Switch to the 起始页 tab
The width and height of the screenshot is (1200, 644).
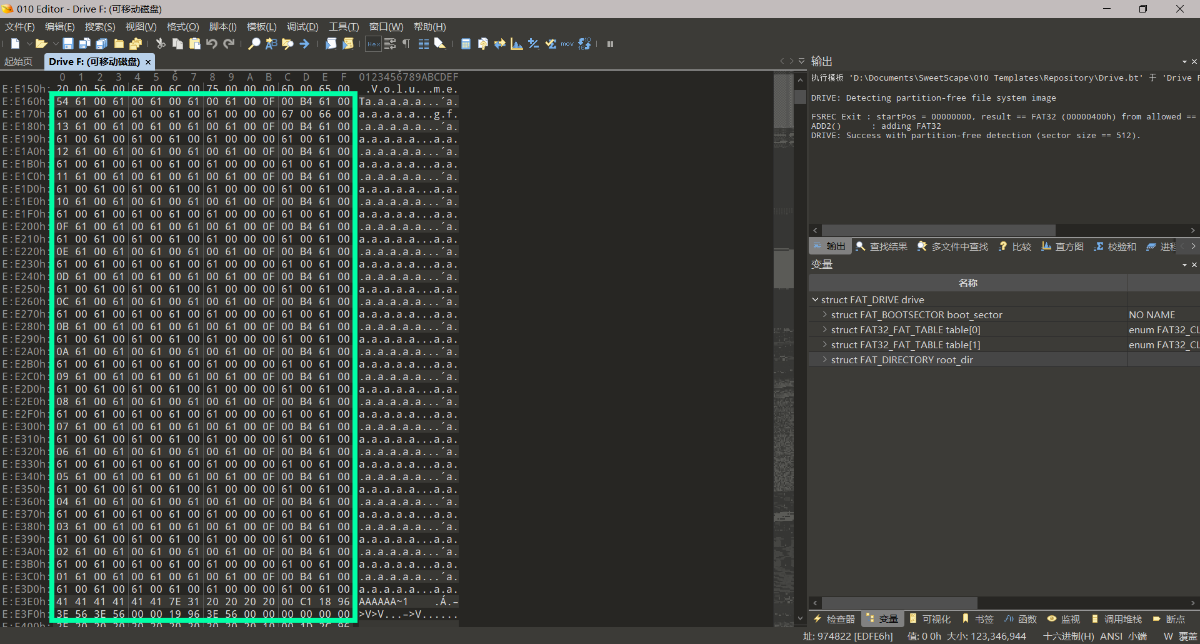[x=18, y=62]
